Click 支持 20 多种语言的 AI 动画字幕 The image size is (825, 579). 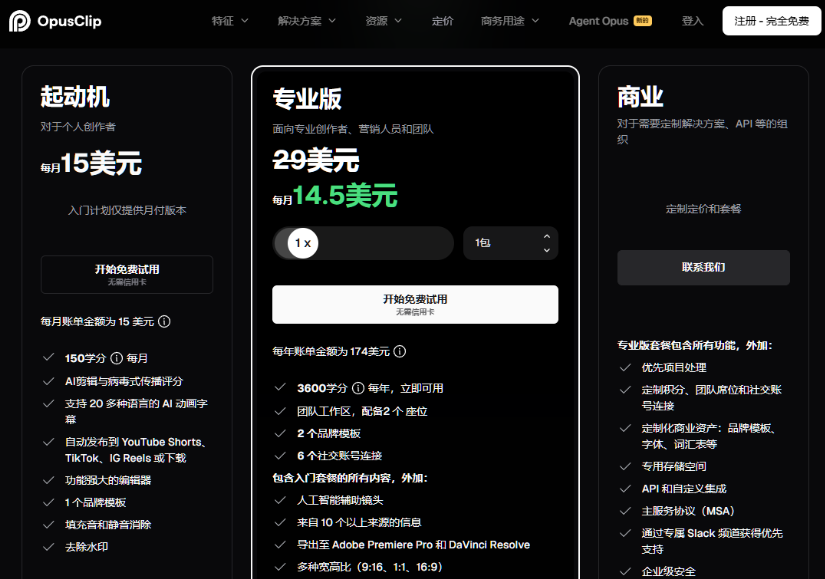pos(136,412)
